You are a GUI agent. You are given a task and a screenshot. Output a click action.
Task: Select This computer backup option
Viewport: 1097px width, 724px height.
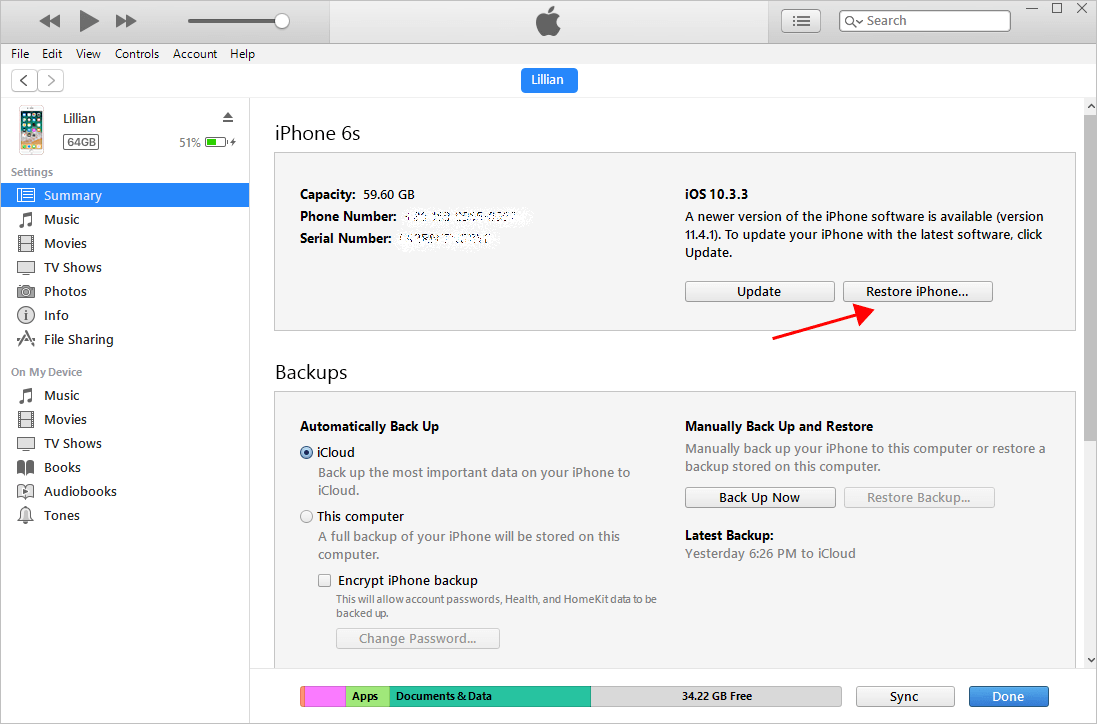[306, 517]
